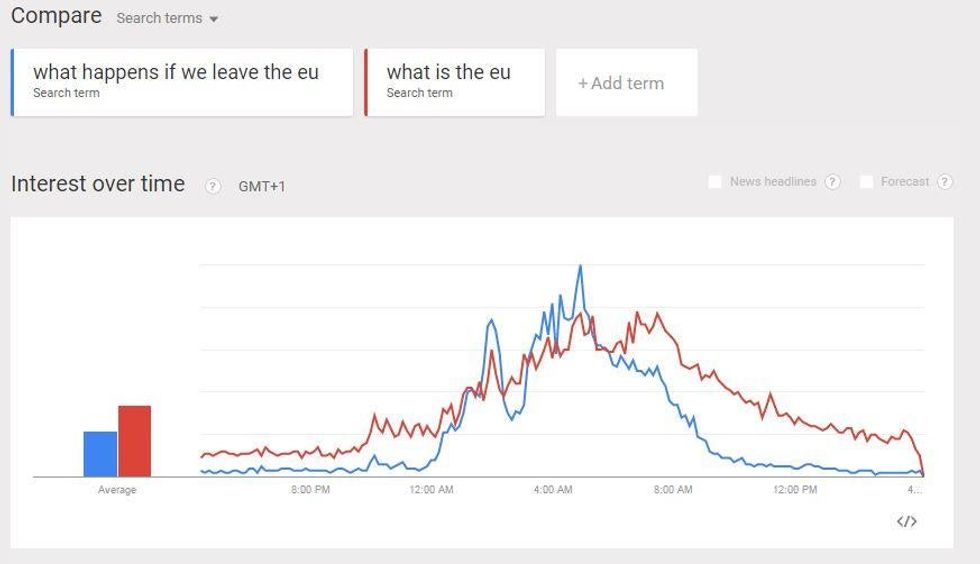The width and height of the screenshot is (980, 564).
Task: Click the highest peak of the blue line
Action: 580,267
